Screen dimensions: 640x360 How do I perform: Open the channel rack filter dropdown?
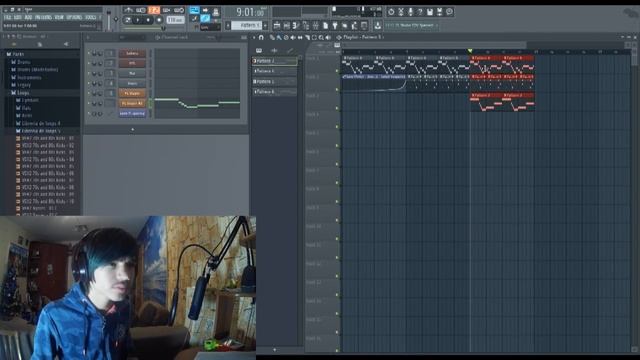pos(132,38)
